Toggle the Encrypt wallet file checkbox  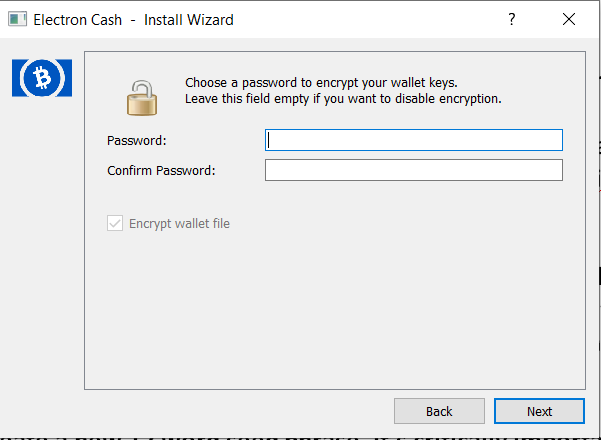(114, 223)
